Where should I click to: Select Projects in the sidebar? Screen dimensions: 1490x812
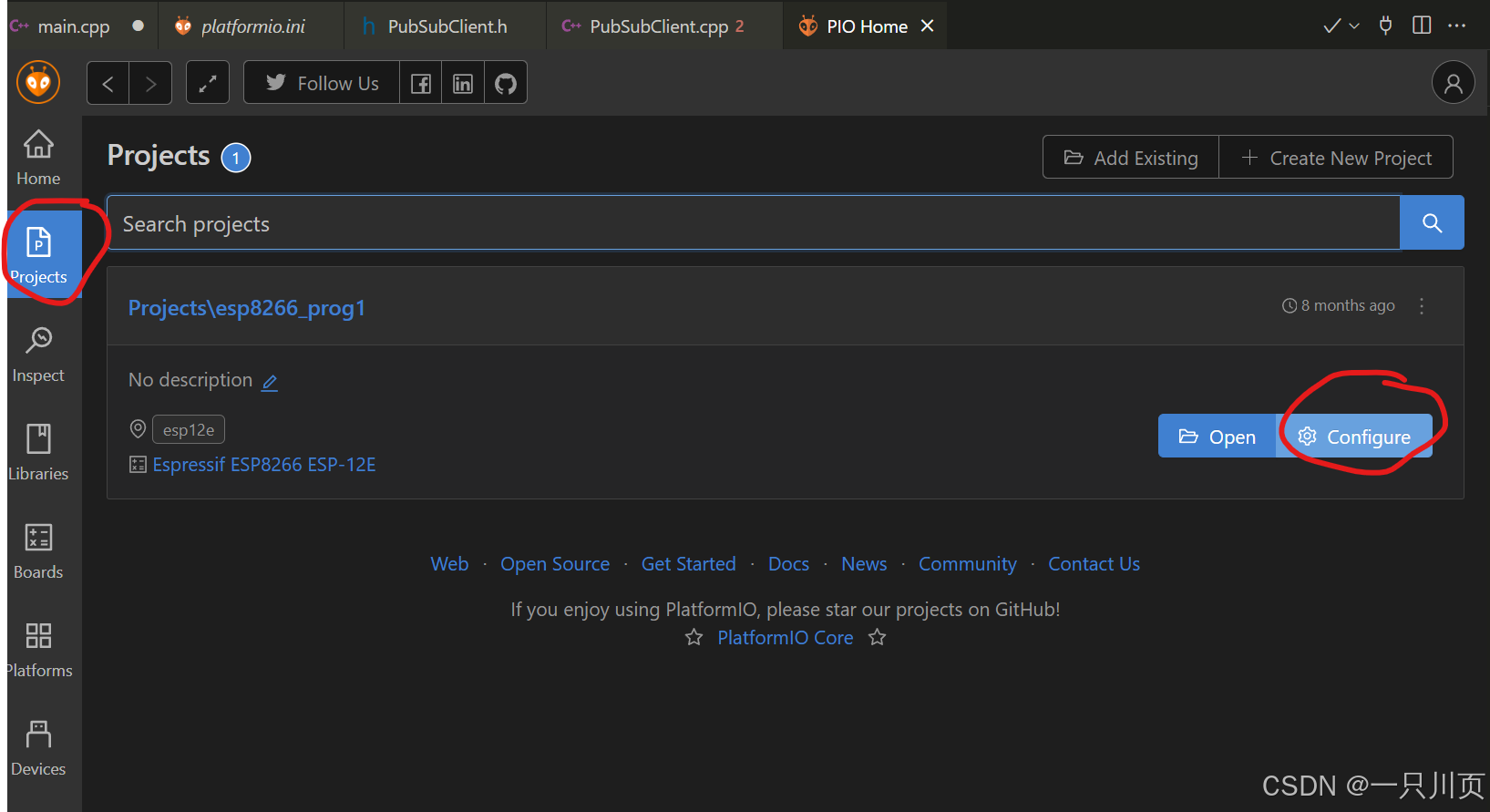(x=38, y=255)
